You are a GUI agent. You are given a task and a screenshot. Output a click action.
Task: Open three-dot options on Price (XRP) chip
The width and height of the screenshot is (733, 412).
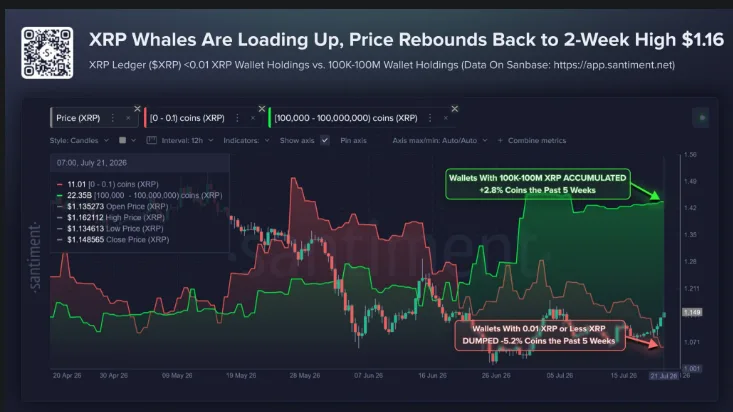pos(113,118)
